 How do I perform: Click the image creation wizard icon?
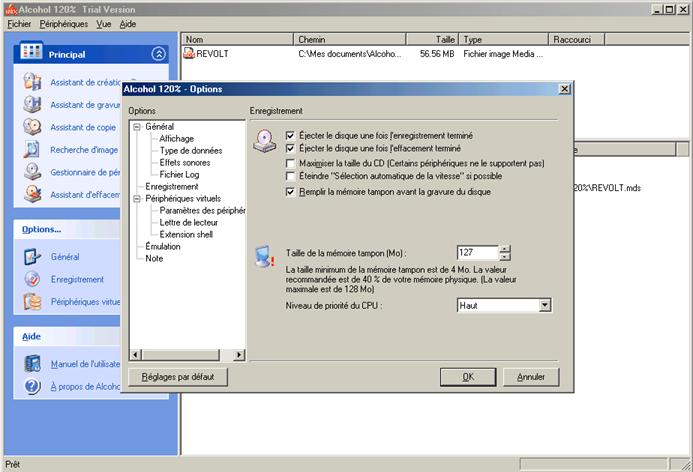pyautogui.click(x=32, y=82)
